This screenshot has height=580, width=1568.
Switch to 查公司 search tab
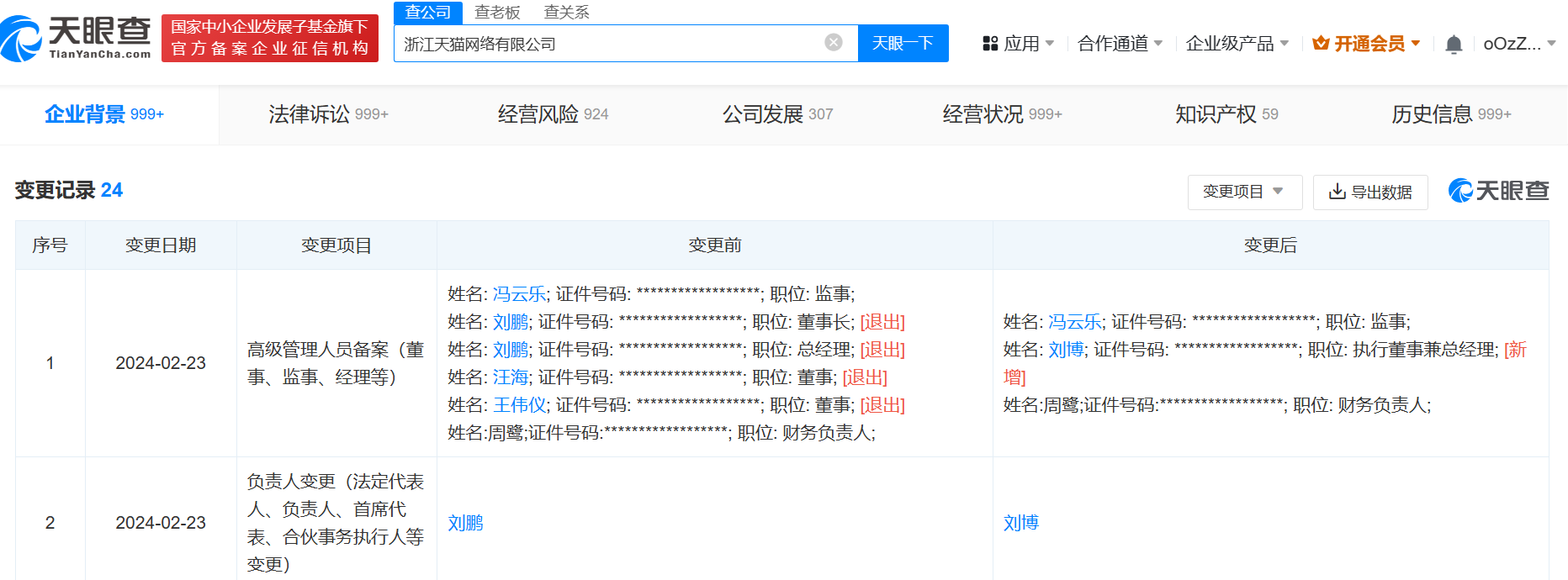pos(428,12)
